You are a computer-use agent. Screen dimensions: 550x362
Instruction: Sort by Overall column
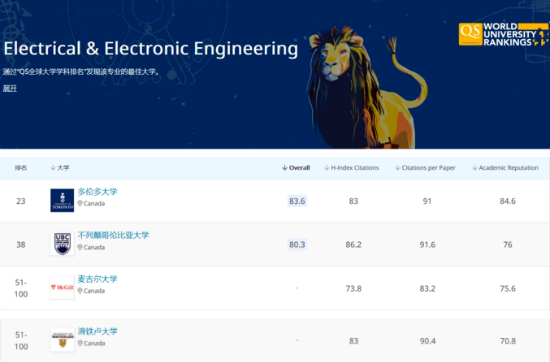tap(296, 168)
